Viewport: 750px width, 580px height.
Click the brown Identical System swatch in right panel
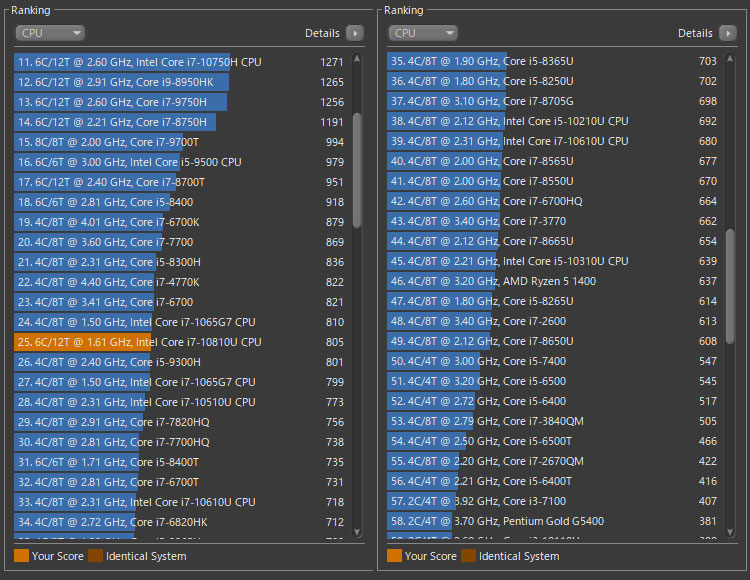469,556
